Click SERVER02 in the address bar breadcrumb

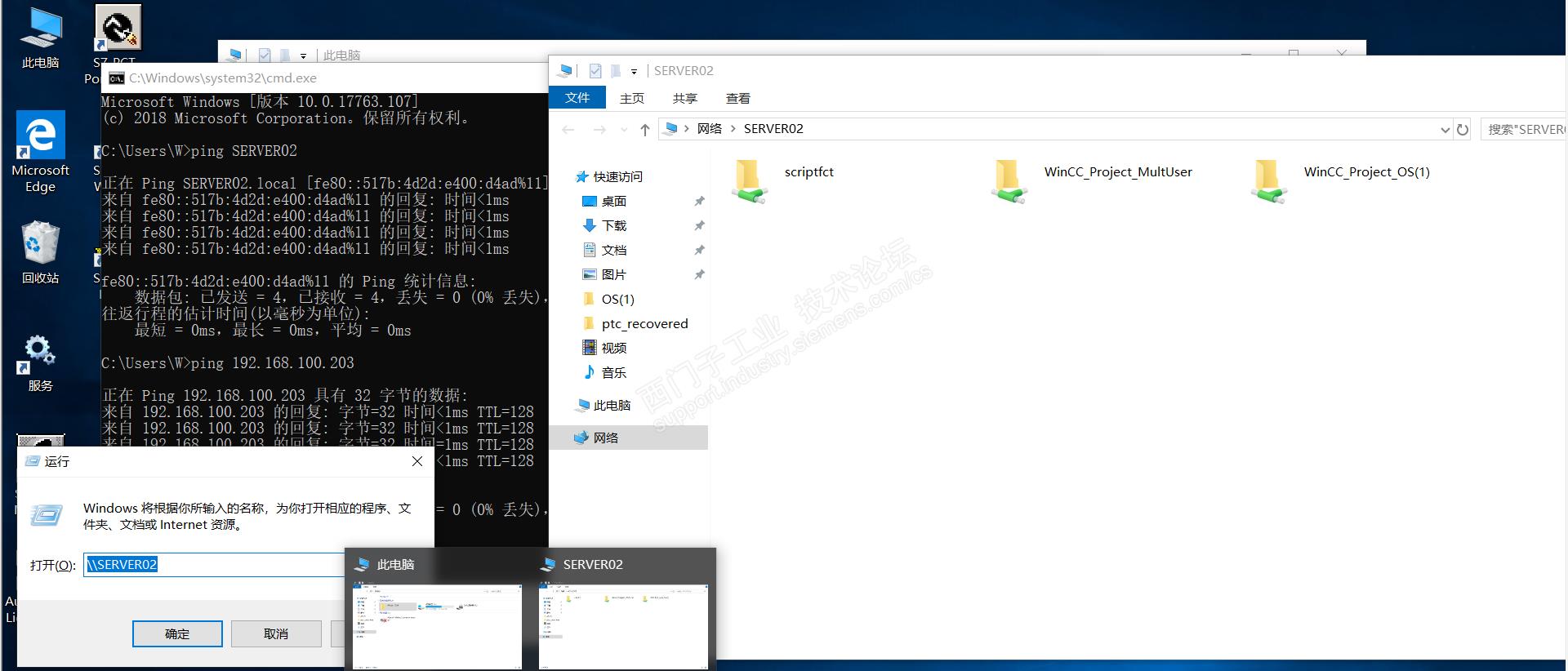pyautogui.click(x=773, y=129)
